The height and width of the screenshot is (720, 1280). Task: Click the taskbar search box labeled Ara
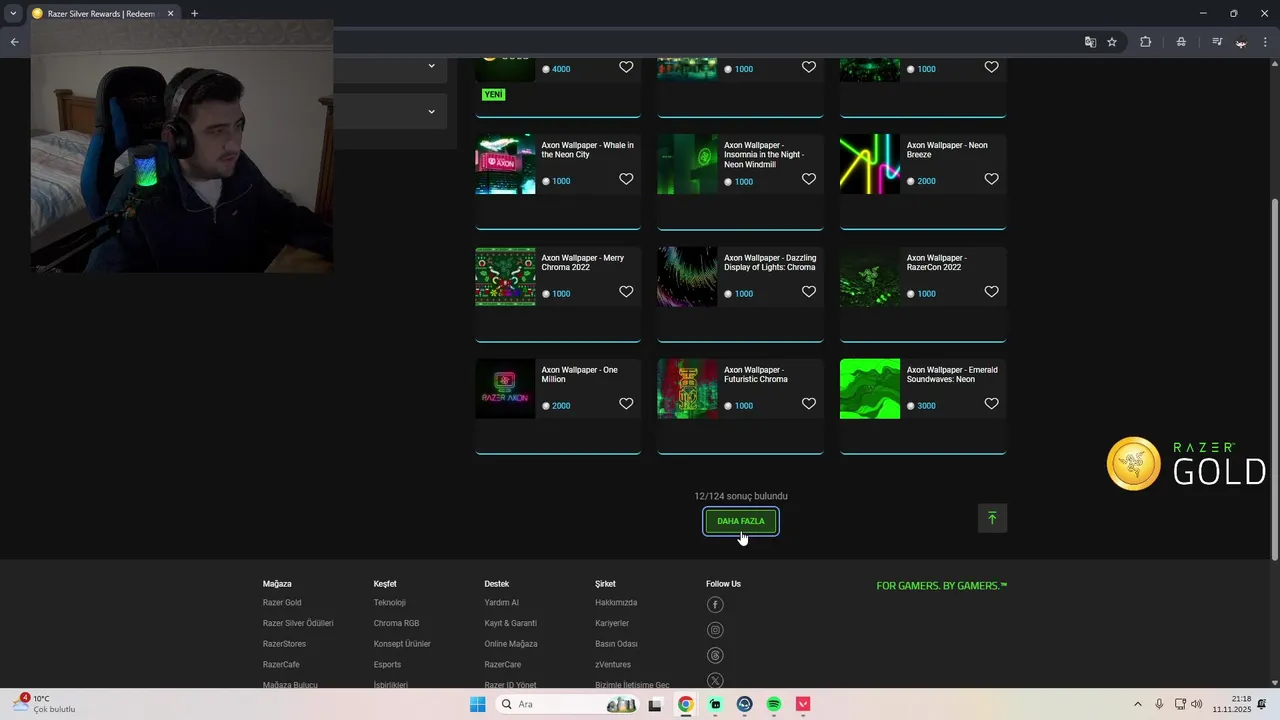567,704
